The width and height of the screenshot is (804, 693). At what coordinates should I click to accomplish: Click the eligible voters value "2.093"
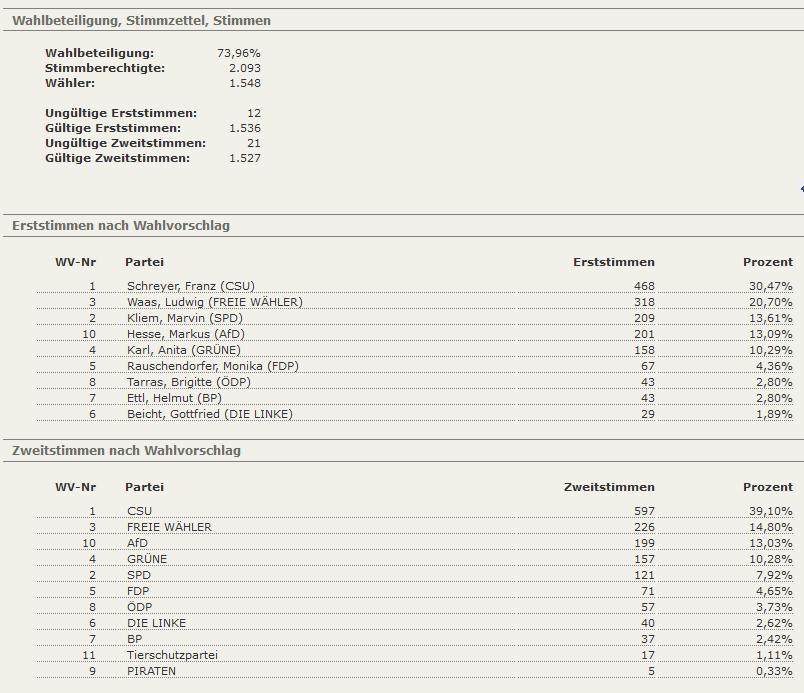pos(245,68)
